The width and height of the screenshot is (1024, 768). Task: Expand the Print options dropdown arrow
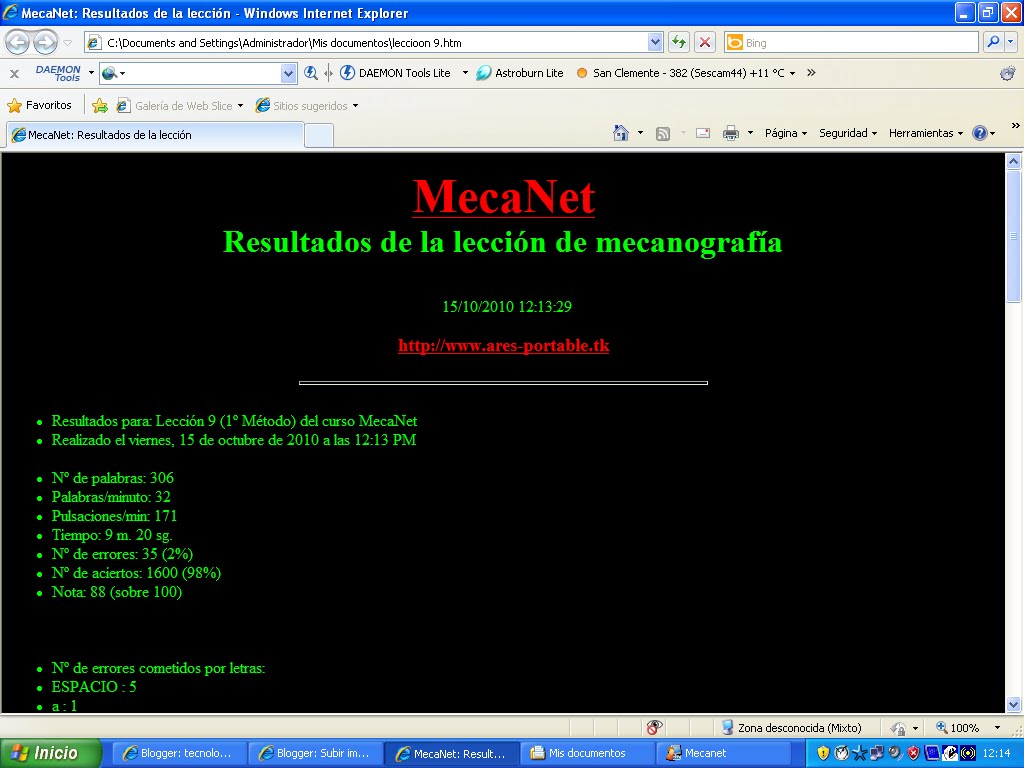750,133
